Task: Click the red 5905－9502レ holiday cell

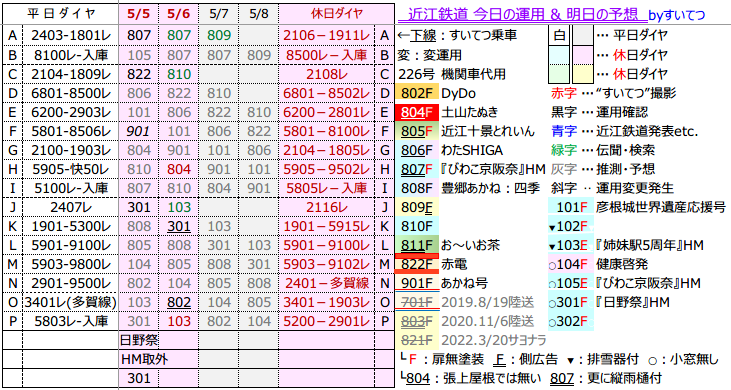Action: point(326,169)
